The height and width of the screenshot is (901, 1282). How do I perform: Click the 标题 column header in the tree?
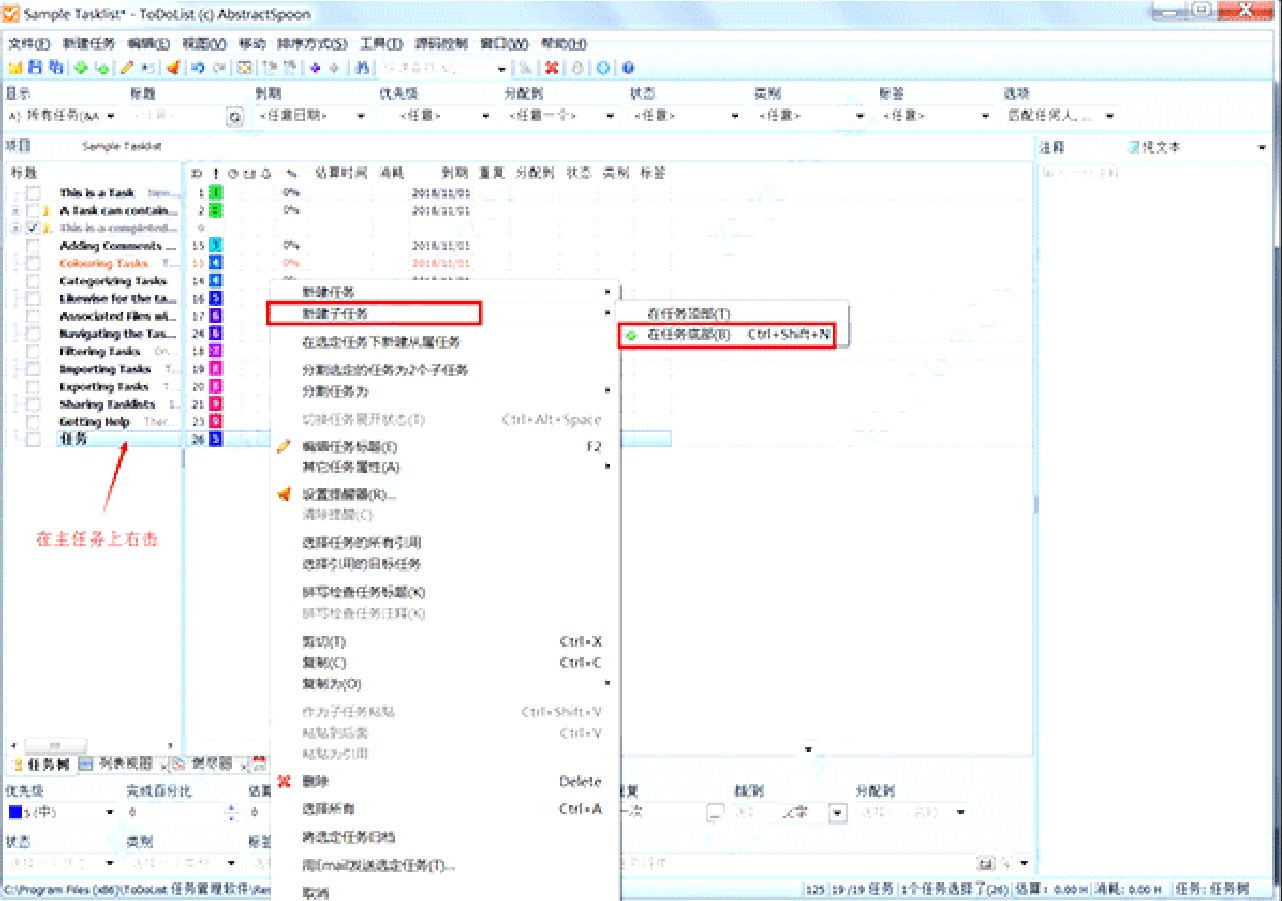point(23,172)
